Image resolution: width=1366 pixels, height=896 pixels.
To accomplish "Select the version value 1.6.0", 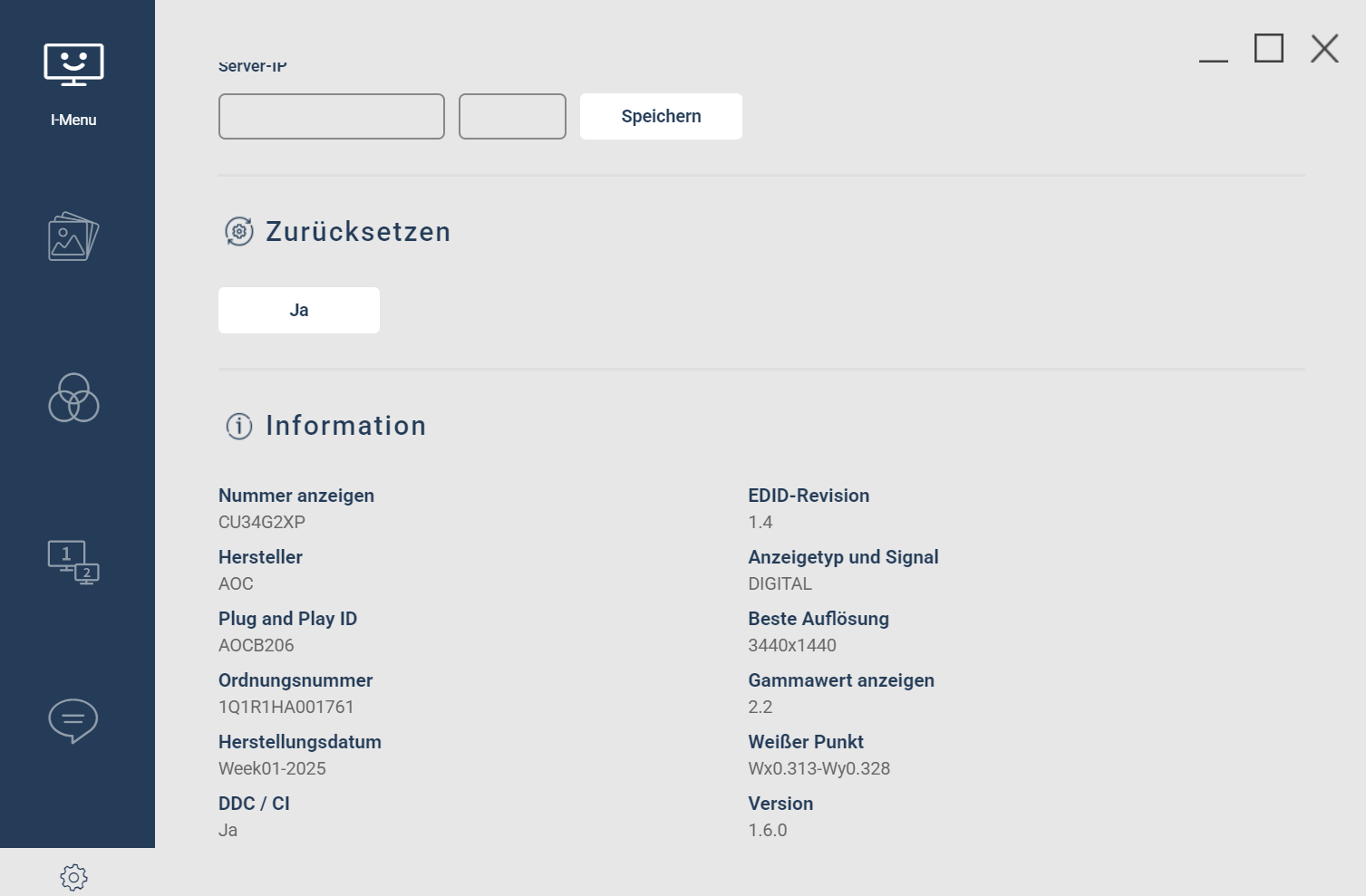I will click(x=768, y=830).
